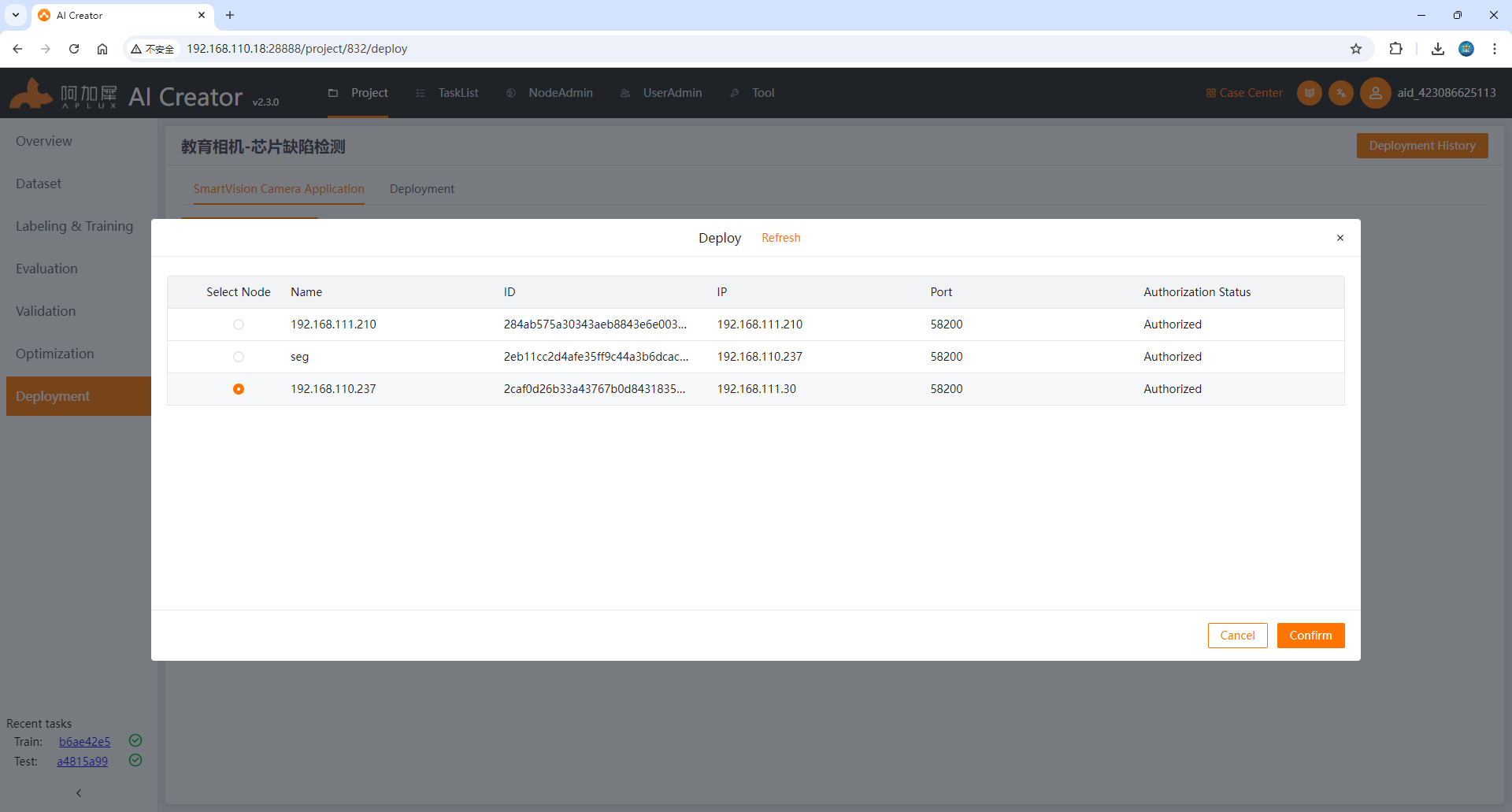Click IP cell 192.168.111.30
The width and height of the screenshot is (1512, 812).
[757, 389]
